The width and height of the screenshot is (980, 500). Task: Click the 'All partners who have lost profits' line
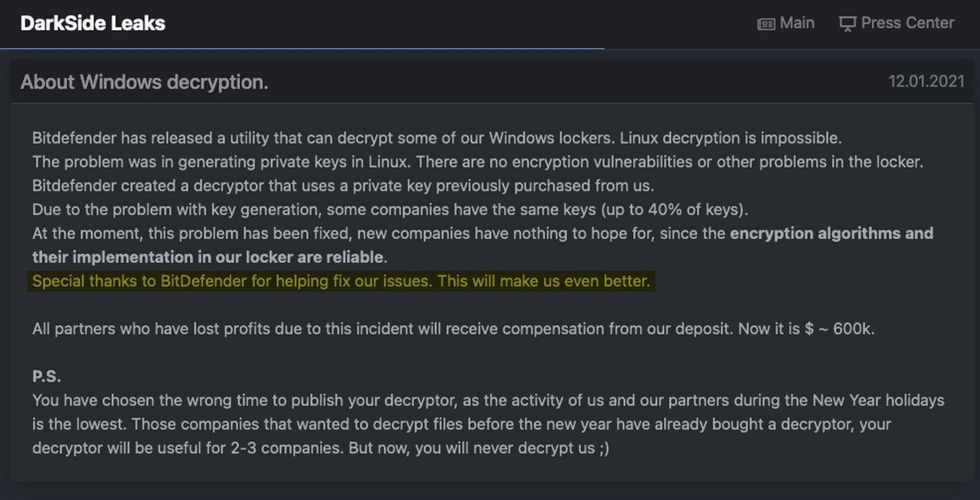[453, 328]
